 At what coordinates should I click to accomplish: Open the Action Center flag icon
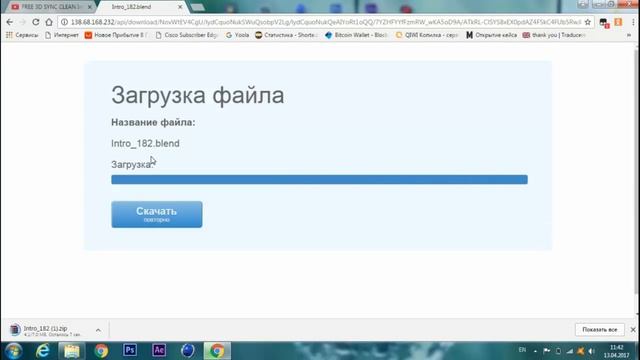pos(547,351)
